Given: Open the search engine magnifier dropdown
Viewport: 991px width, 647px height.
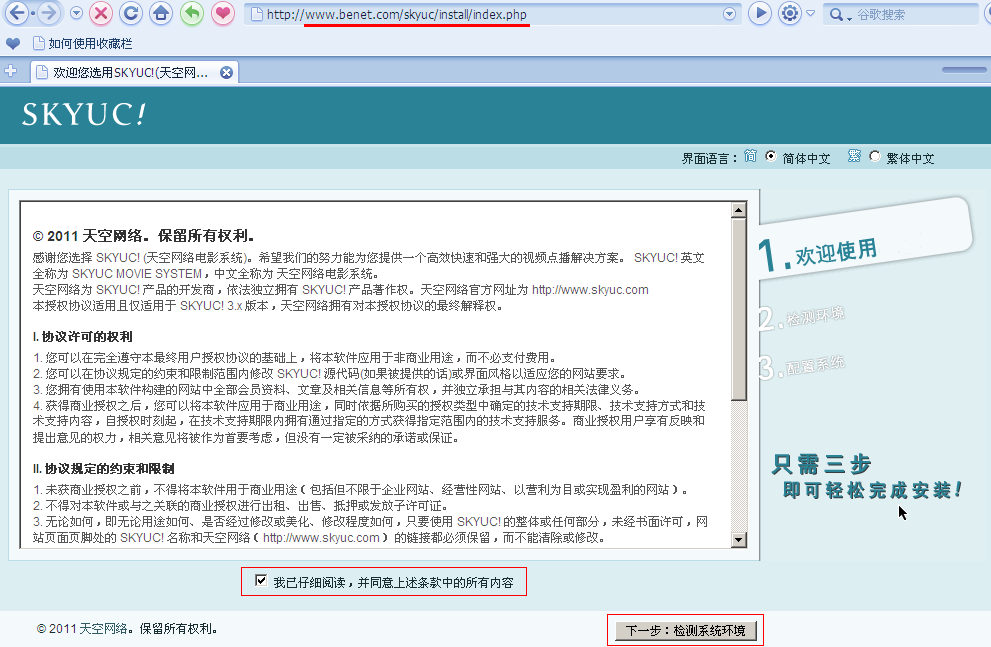Looking at the screenshot, I should (x=840, y=15).
